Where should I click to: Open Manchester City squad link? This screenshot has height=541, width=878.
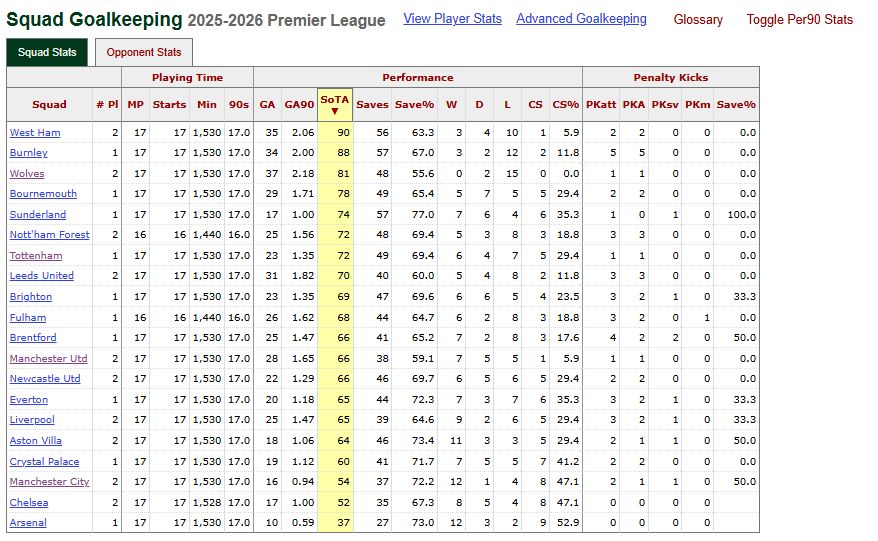click(49, 482)
